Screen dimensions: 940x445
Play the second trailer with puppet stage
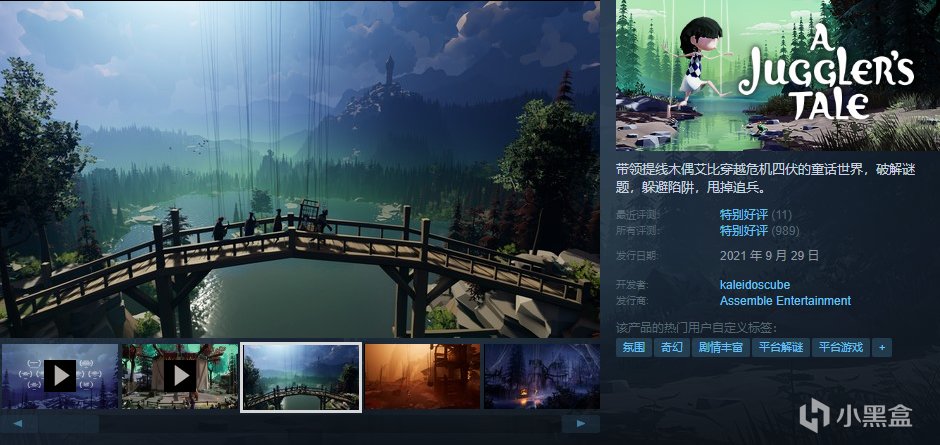pos(180,376)
